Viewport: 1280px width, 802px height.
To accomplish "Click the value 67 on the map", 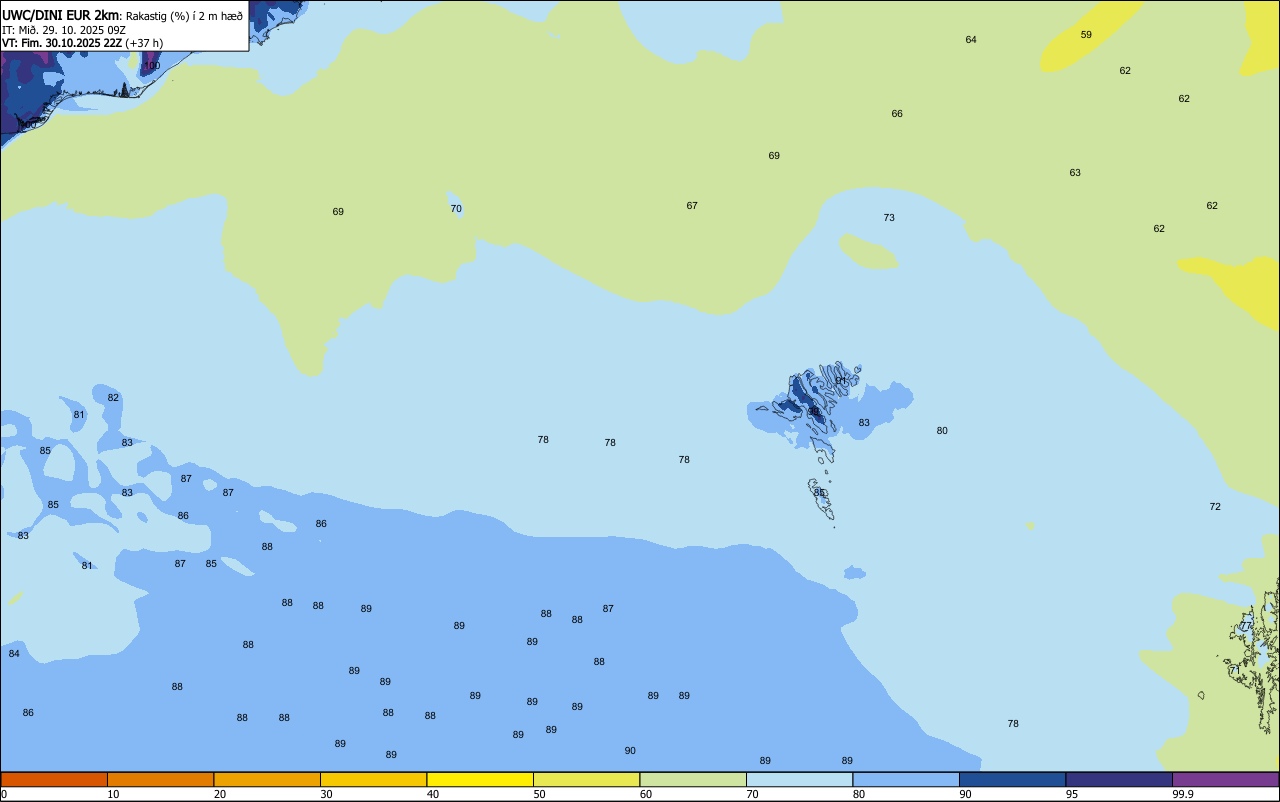I will (x=692, y=206).
